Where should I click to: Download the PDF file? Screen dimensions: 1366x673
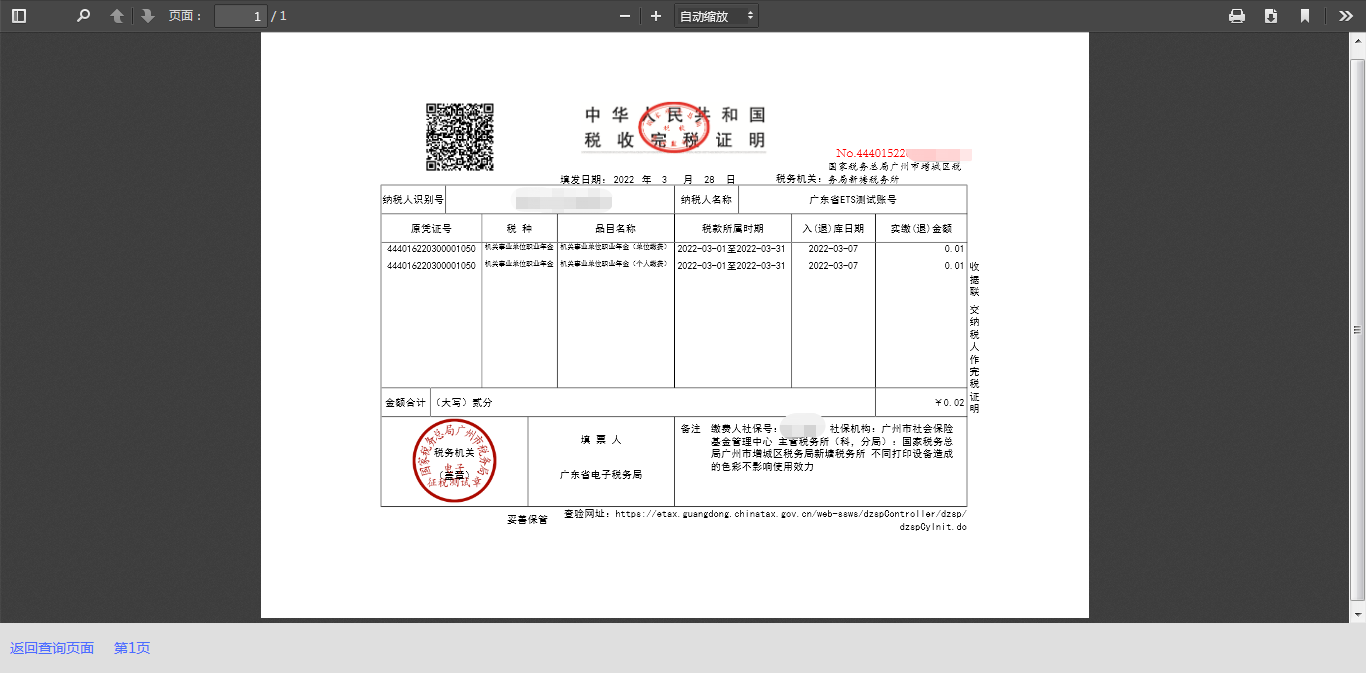click(x=1271, y=16)
